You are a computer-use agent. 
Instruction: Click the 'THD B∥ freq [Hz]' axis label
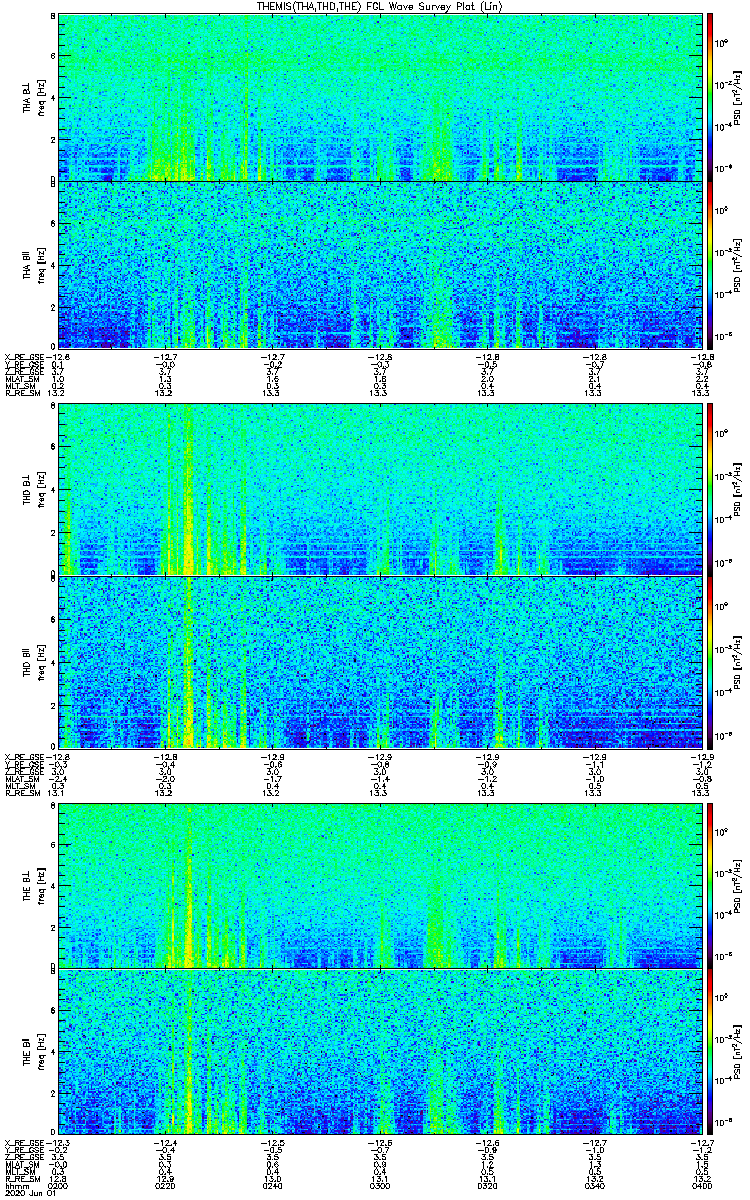coord(33,660)
